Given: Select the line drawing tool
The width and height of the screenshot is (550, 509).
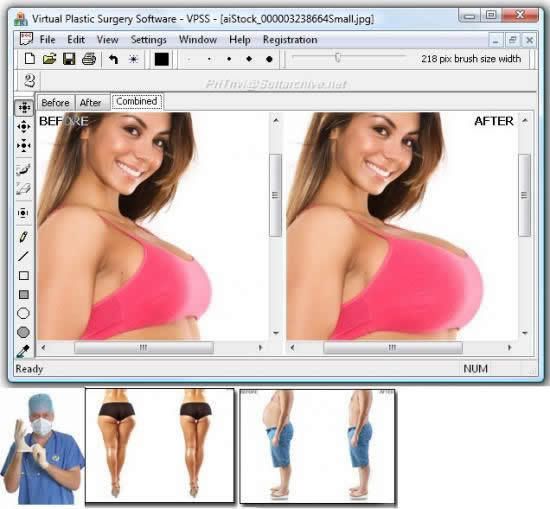Looking at the screenshot, I should tap(23, 256).
